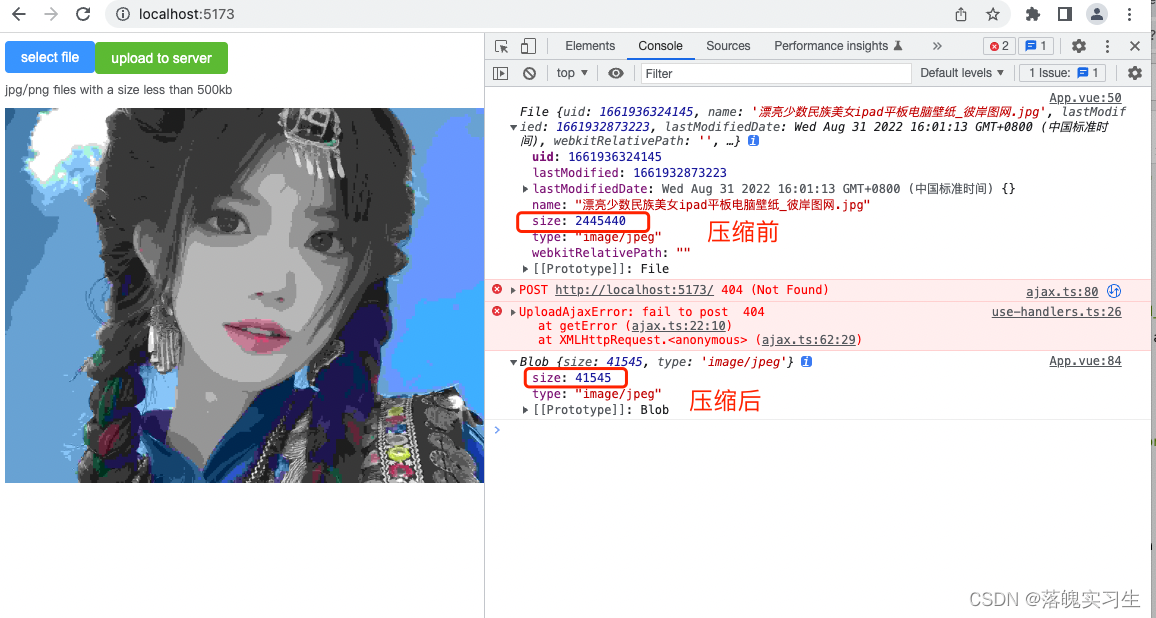This screenshot has height=618, width=1156.
Task: Open the 'top' frame context dropdown
Action: pos(571,72)
